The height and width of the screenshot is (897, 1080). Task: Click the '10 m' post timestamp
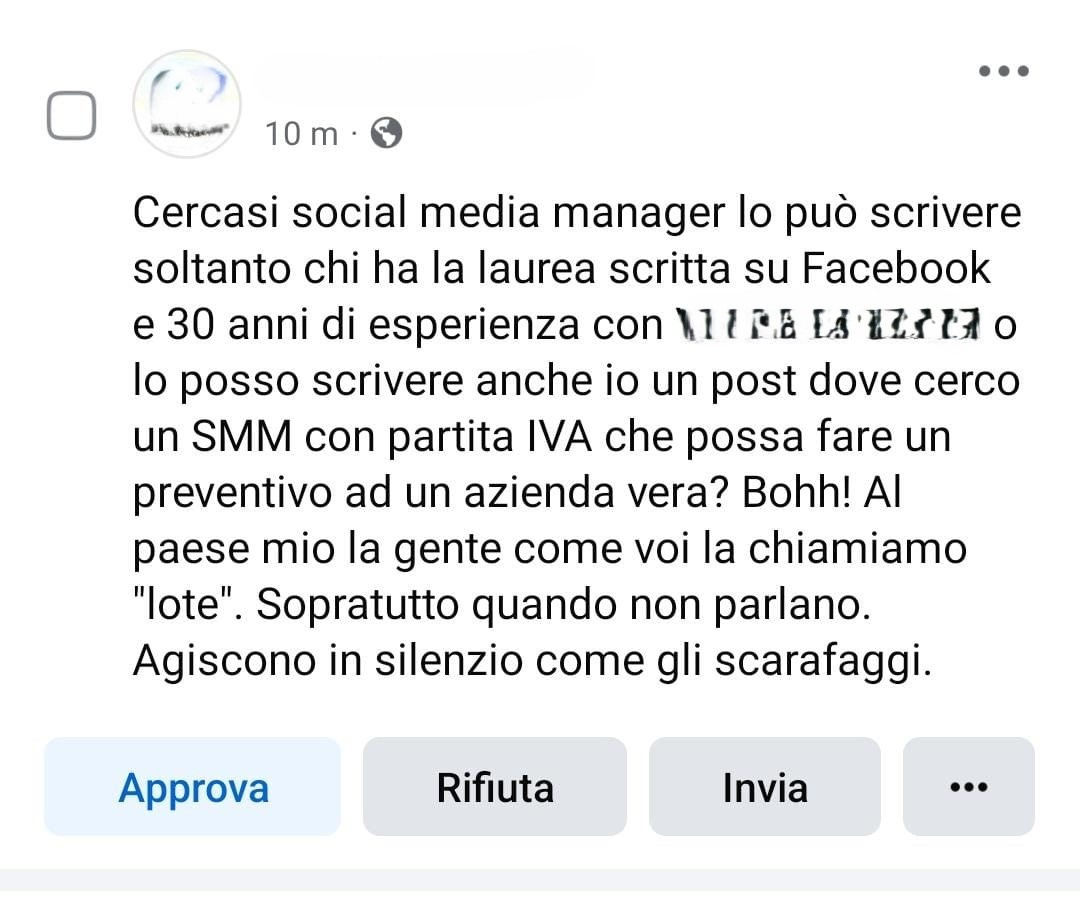[302, 134]
